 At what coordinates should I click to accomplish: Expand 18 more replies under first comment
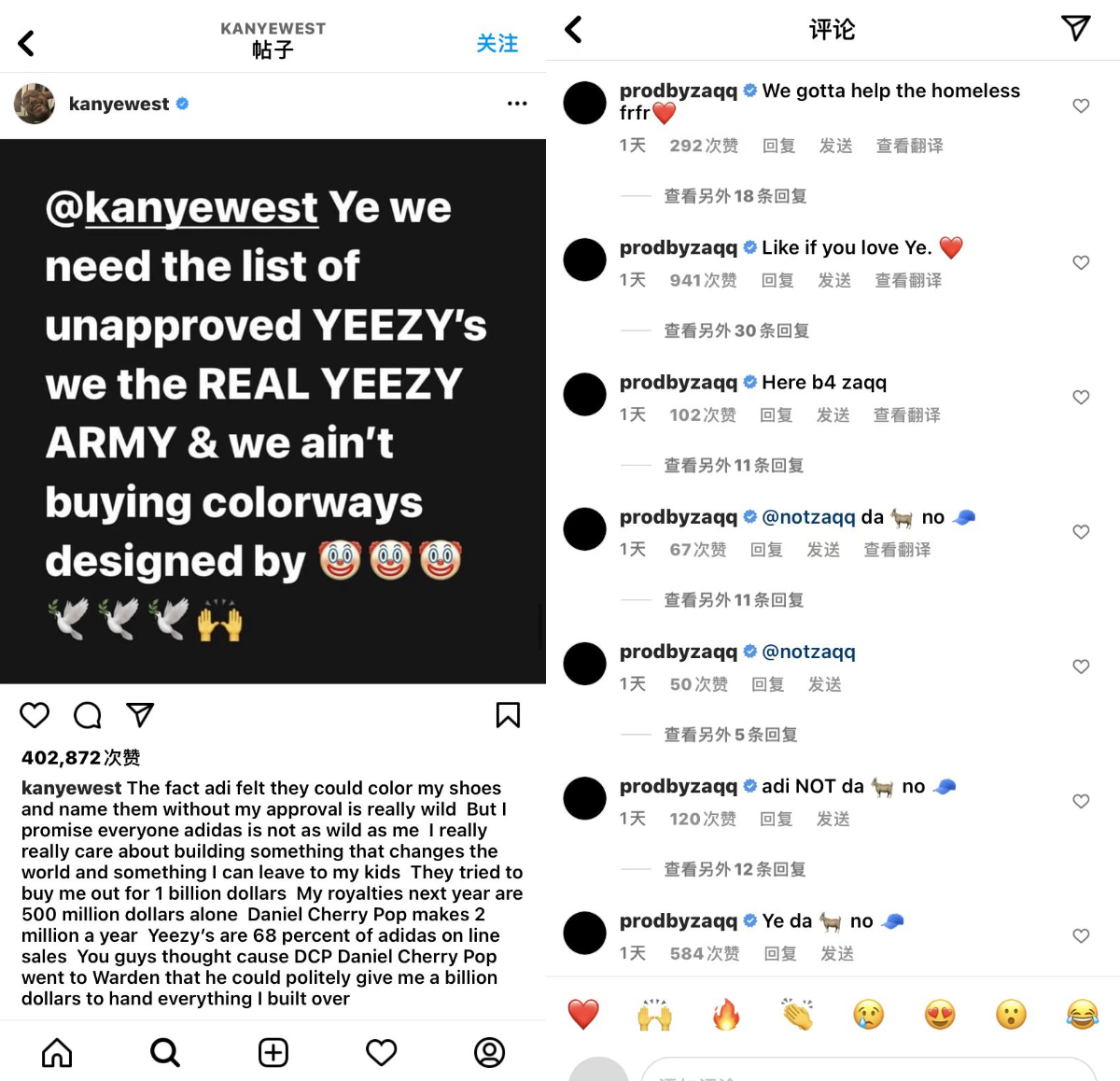pos(735,196)
